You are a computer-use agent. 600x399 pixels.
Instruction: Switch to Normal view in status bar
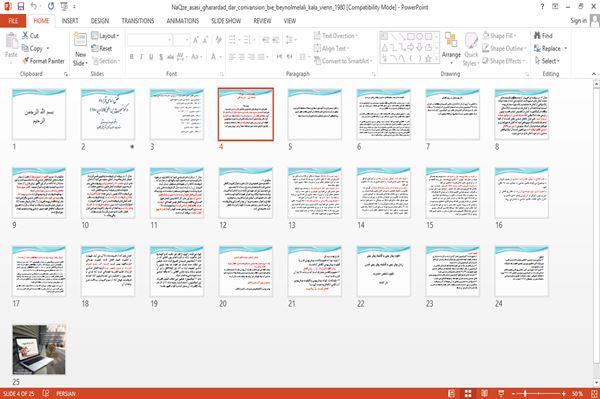point(452,393)
